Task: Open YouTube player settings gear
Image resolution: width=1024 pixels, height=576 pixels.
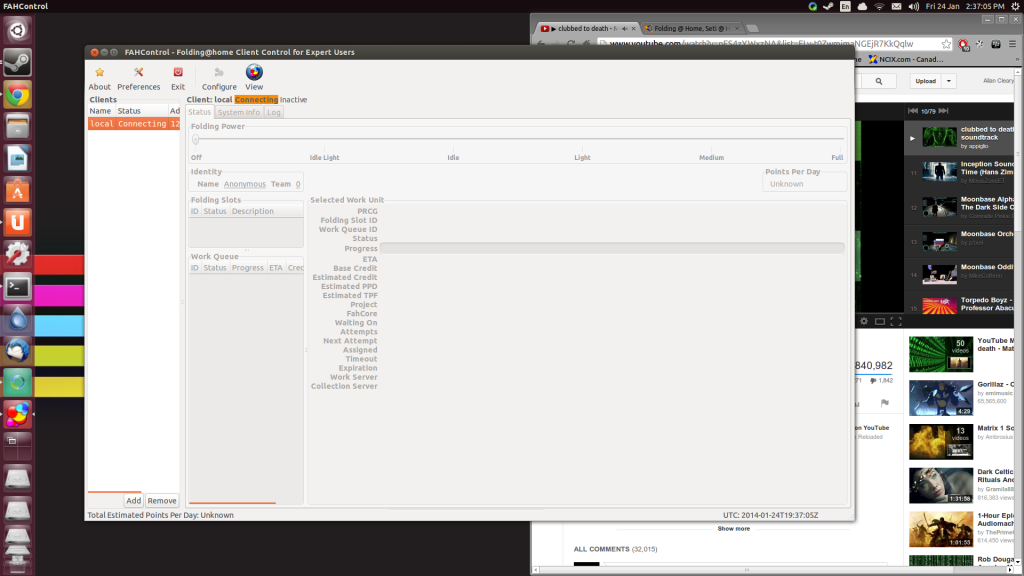Action: tap(864, 321)
